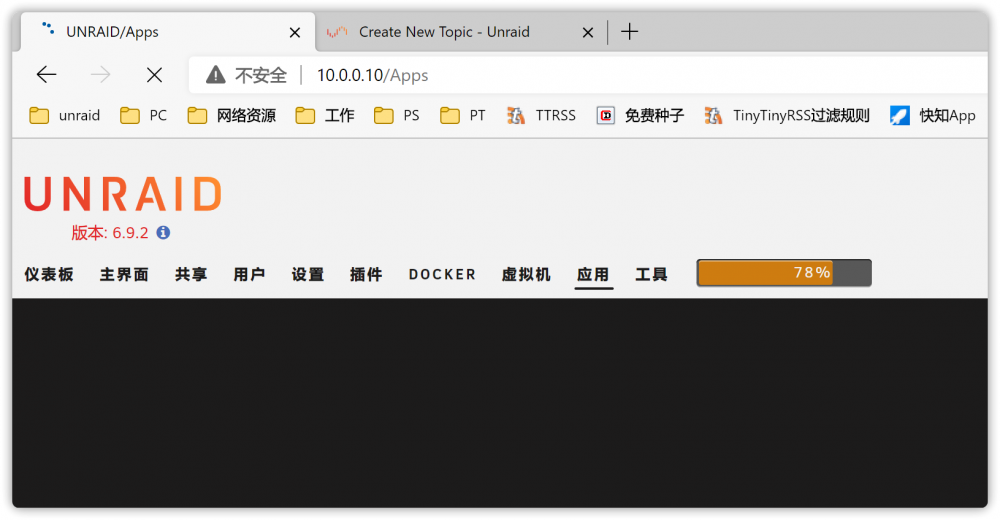
Task: Open the 工具 tools menu
Action: [651, 274]
